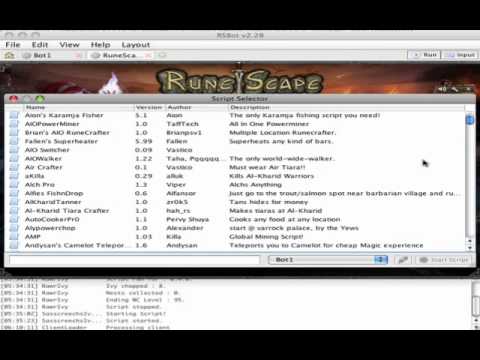The height and width of the screenshot is (360, 480).
Task: Click the script icon beside Andysan's Camelot Teleporter
Action: point(14,245)
